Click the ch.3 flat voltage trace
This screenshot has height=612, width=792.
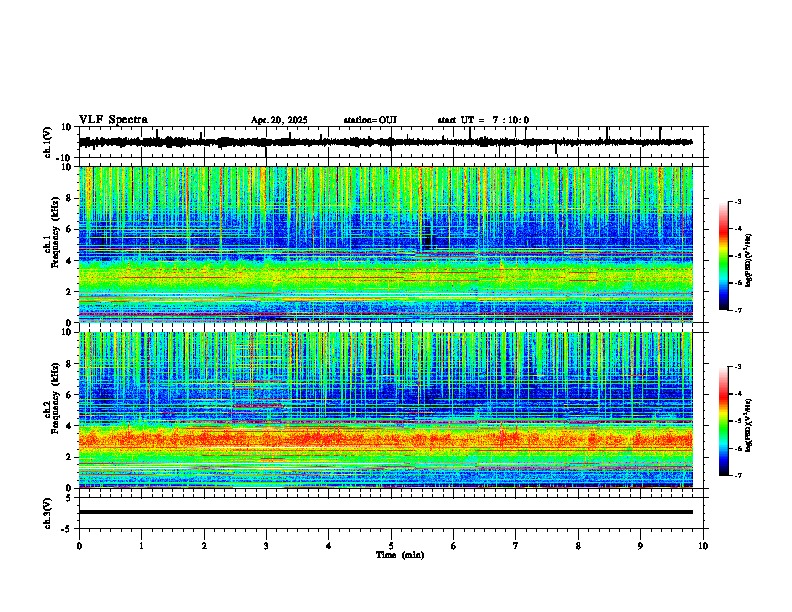(385, 512)
